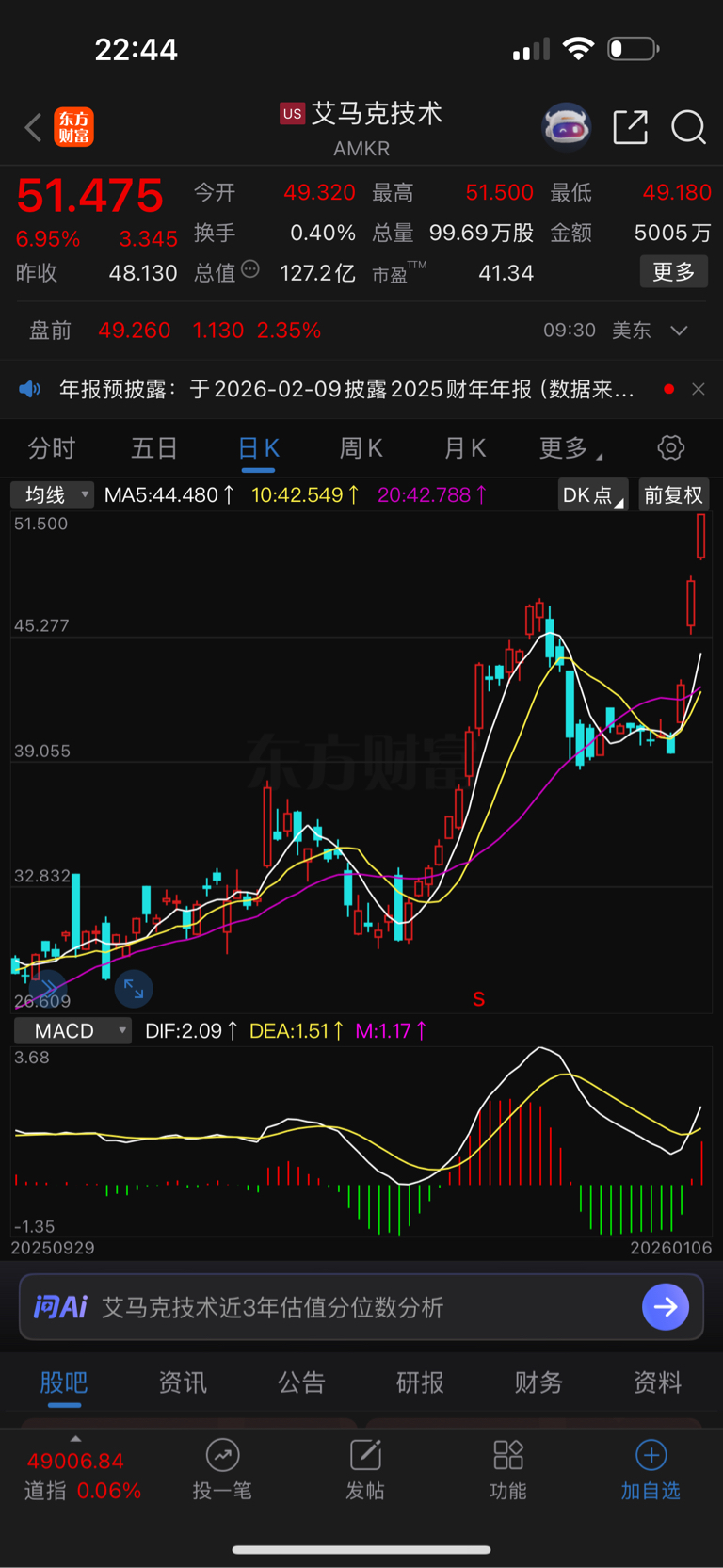Open the 公告 tab

point(301,1382)
